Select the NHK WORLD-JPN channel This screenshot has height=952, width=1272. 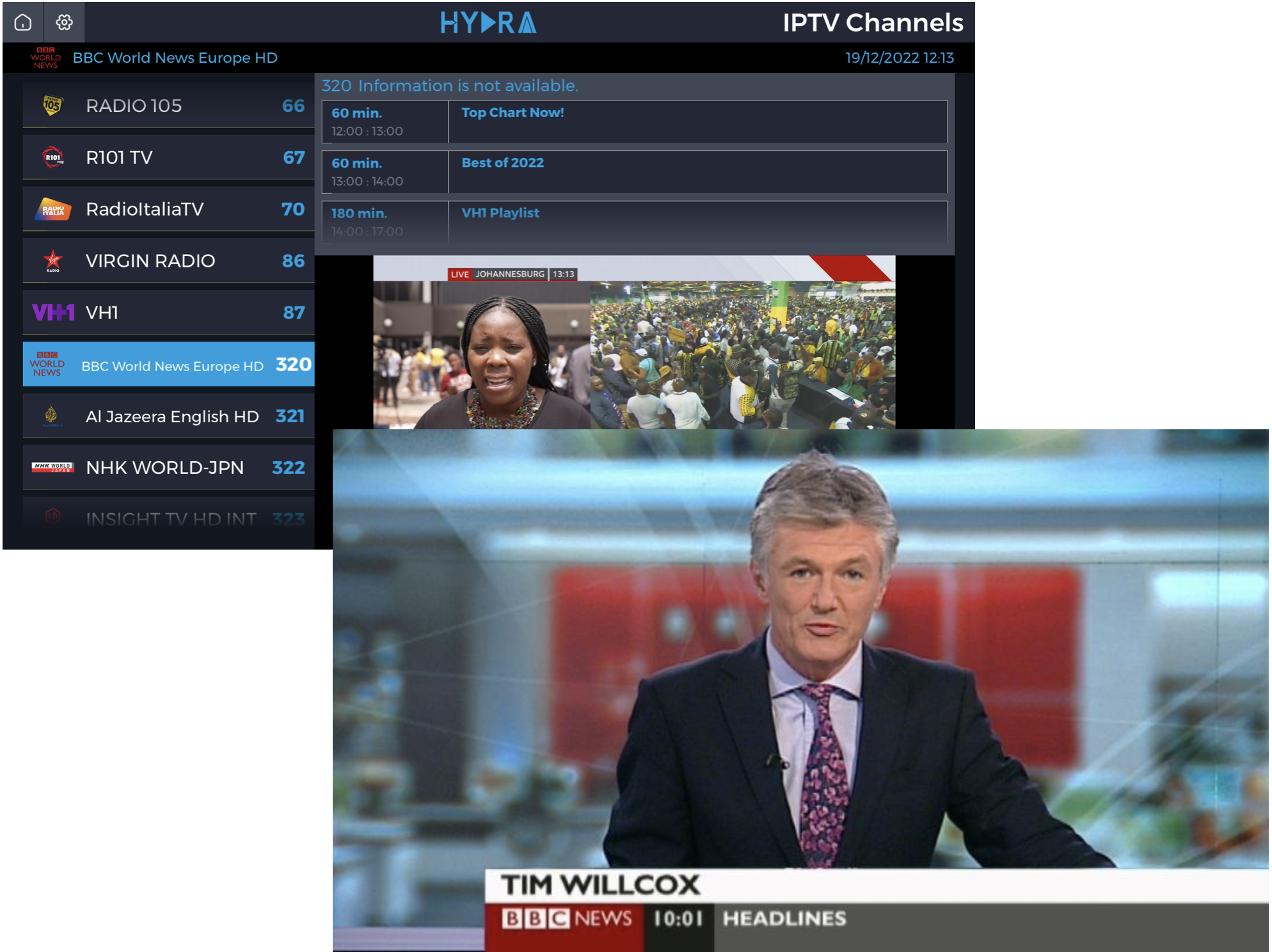[x=169, y=468]
